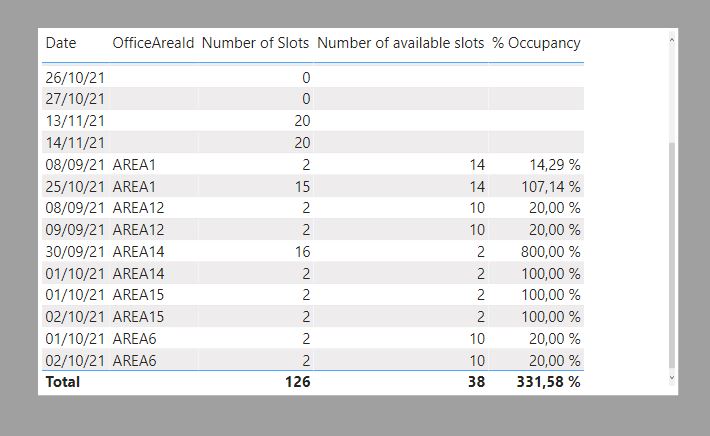Viewport: 710px width, 436px height.
Task: Click the total occupancy 331,58 %
Action: 548,382
